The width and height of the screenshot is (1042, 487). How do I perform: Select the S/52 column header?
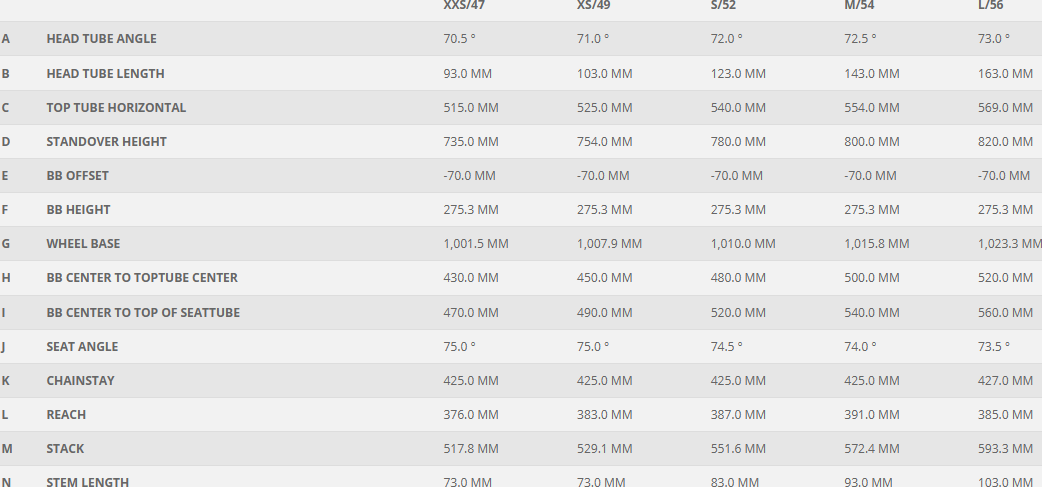tap(727, 6)
